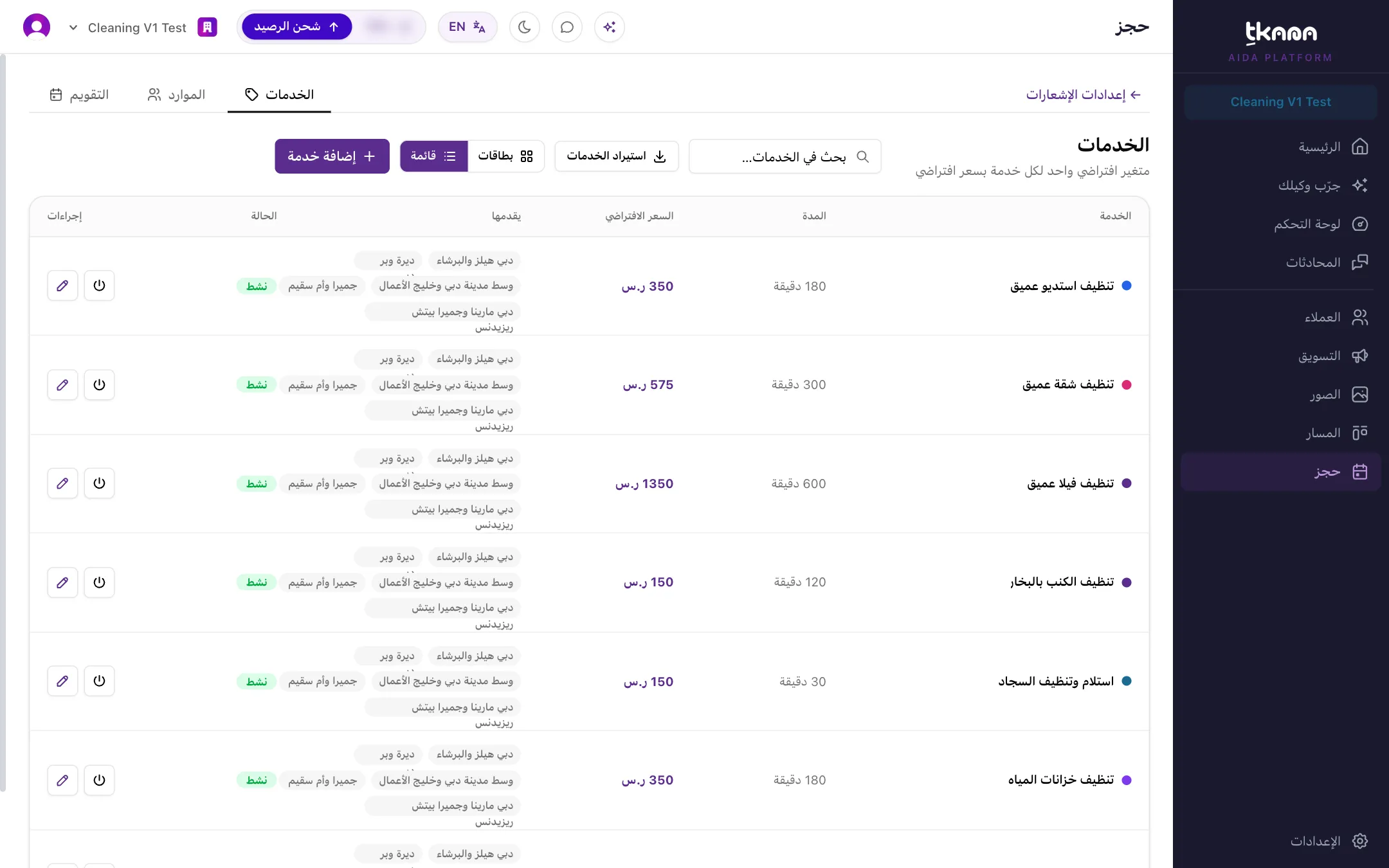The width and height of the screenshot is (1389, 868).
Task: Open the user avatar in top bar
Action: click(37, 27)
